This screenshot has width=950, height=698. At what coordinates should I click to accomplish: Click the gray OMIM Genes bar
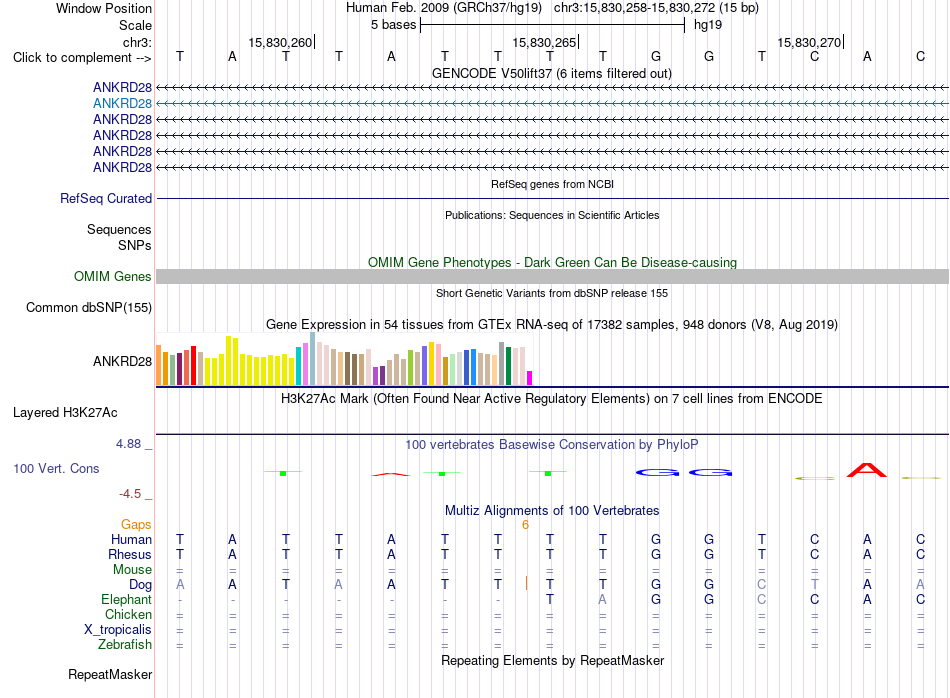pyautogui.click(x=552, y=276)
